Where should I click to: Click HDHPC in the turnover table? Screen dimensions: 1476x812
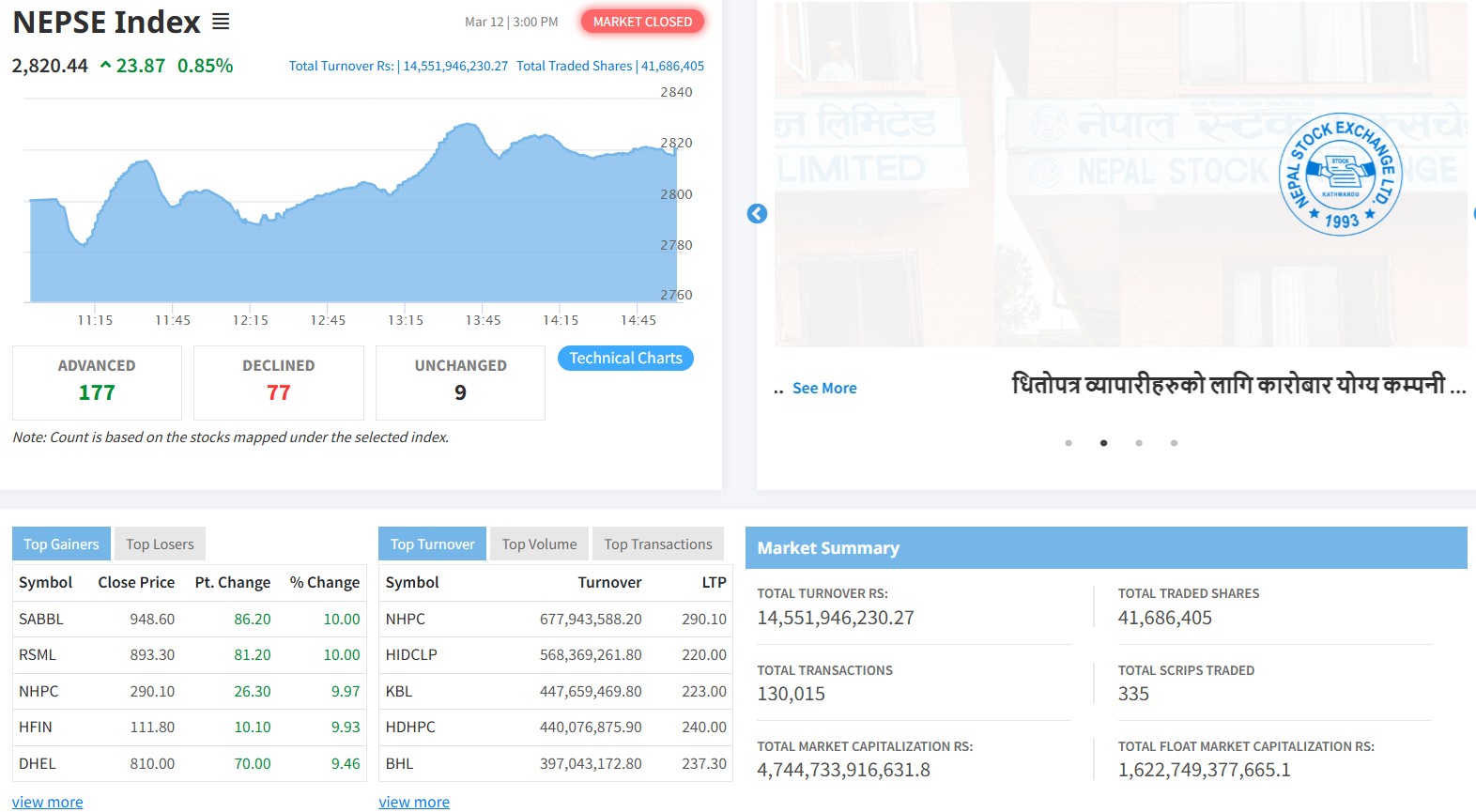(x=410, y=728)
